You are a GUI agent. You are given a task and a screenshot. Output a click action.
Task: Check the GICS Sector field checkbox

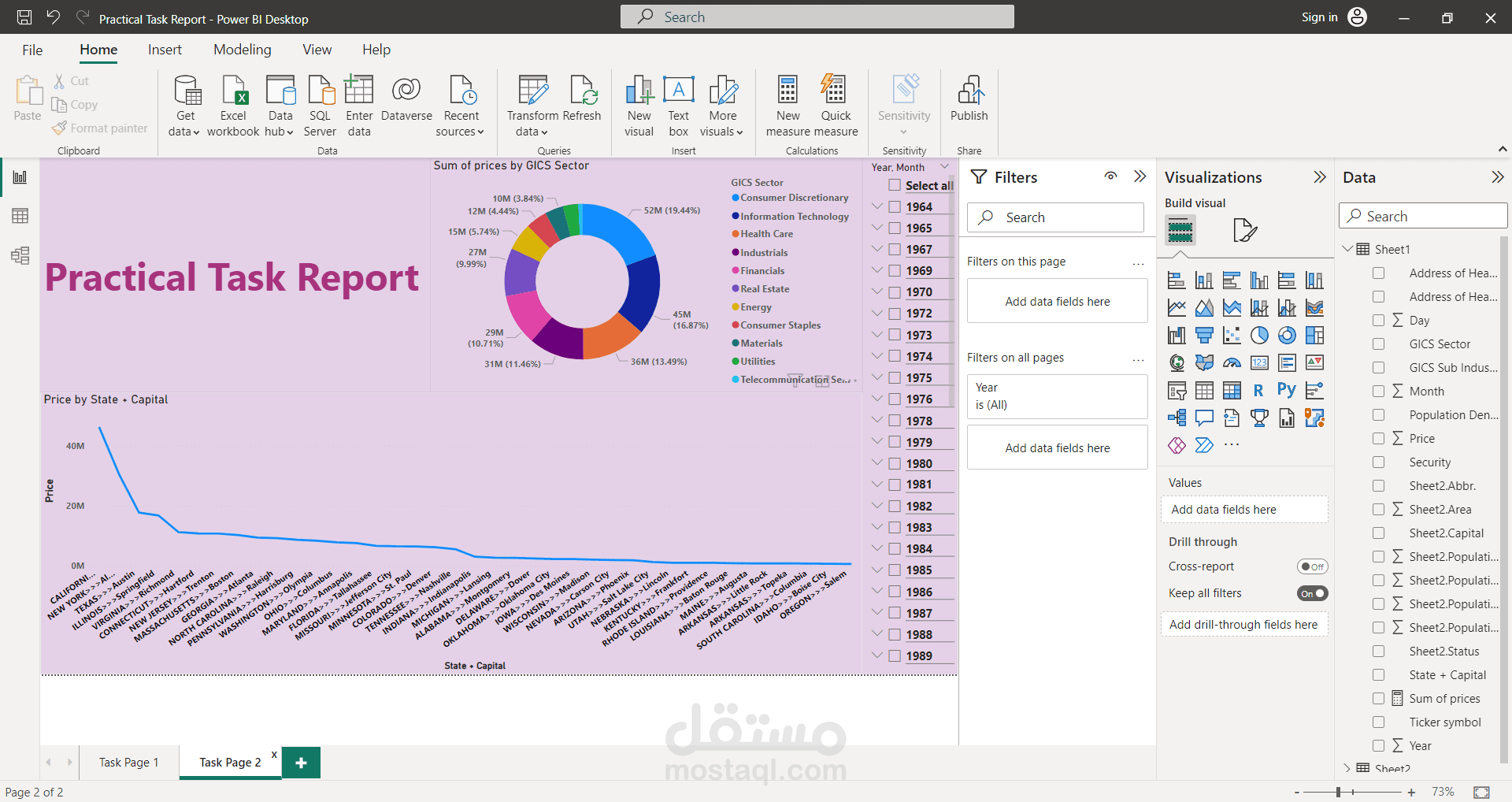coord(1378,344)
